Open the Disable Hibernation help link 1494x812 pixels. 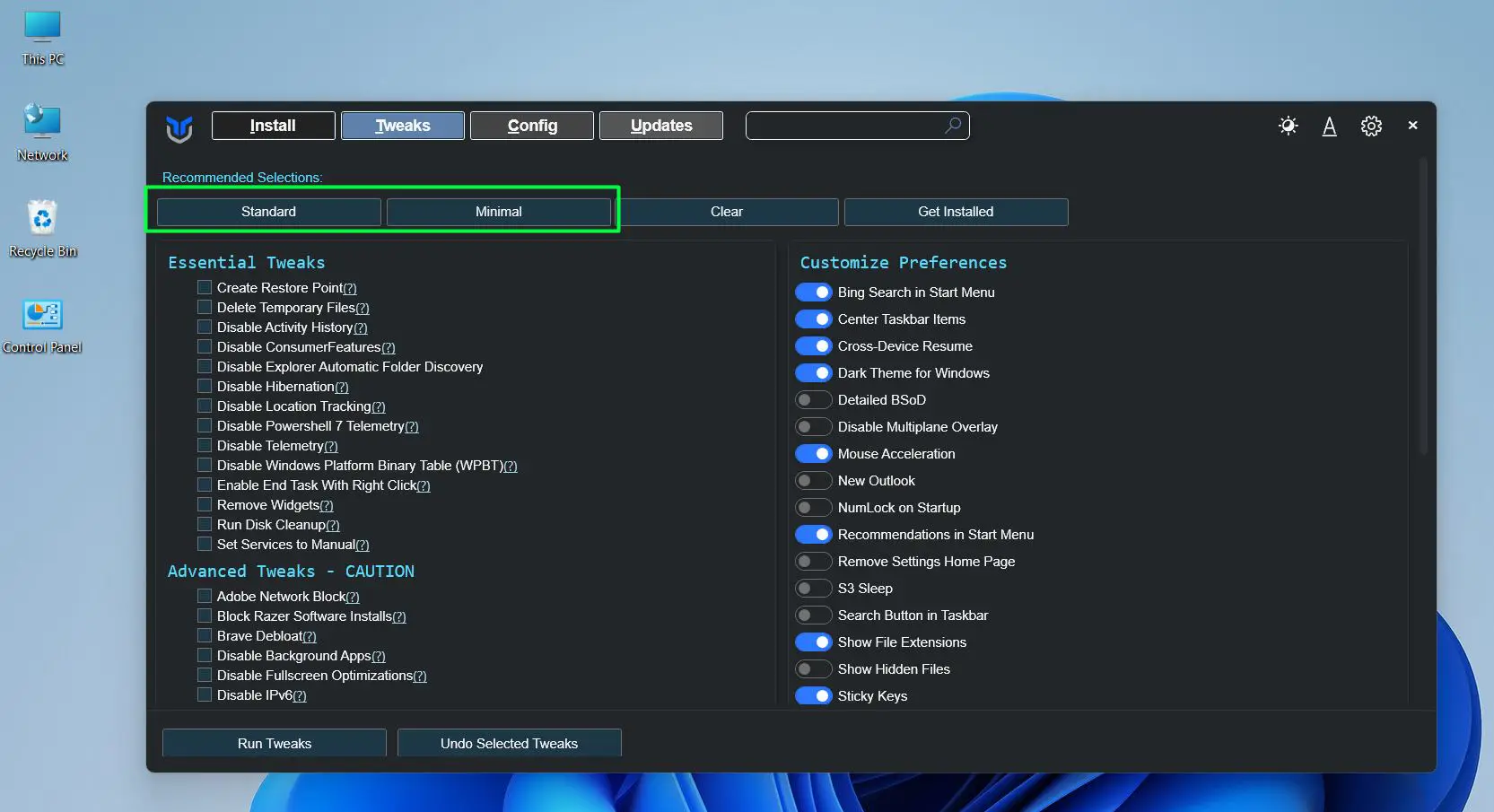(x=342, y=387)
